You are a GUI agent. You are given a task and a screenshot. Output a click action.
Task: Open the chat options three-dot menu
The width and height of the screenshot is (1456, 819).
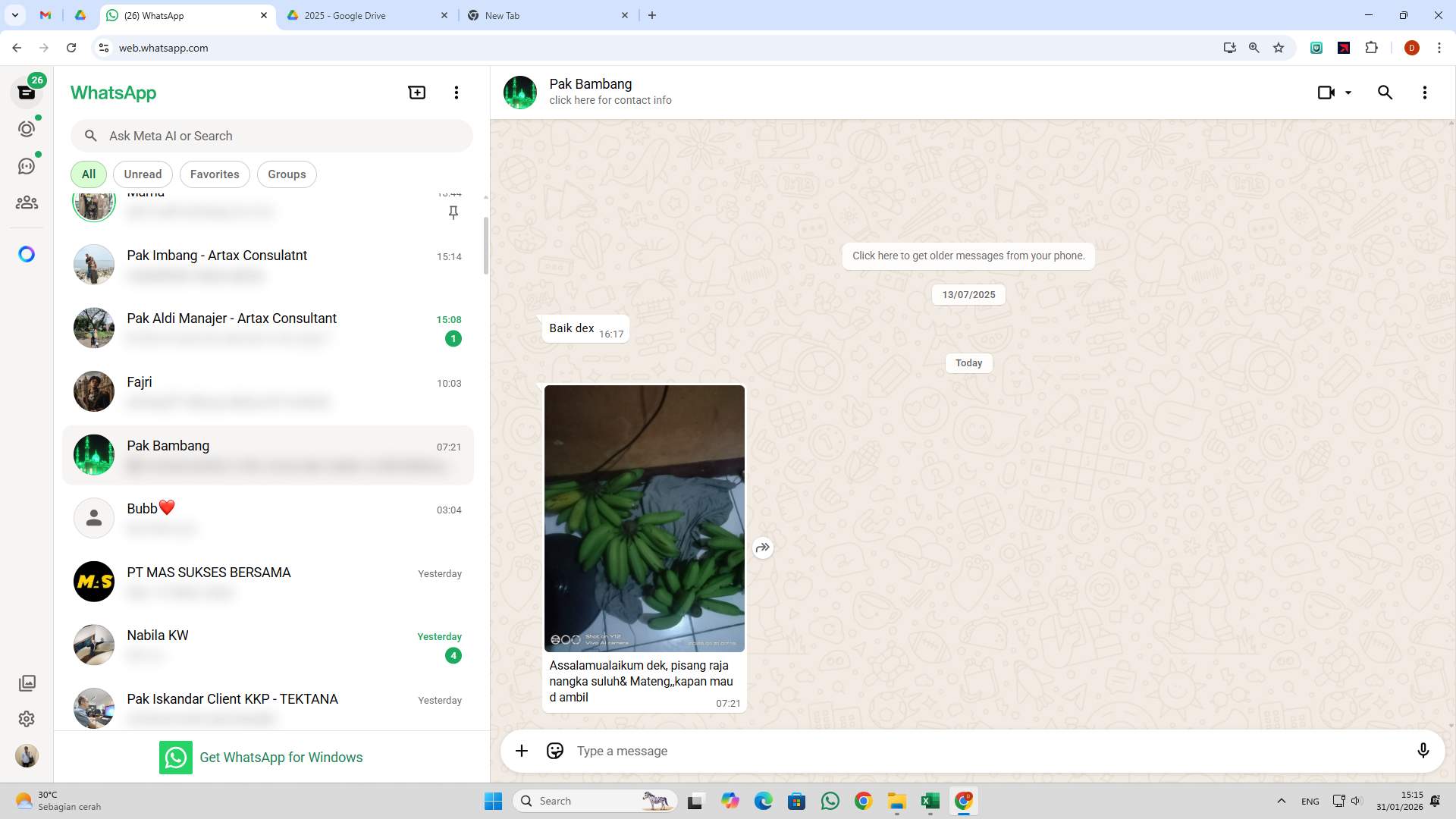[1424, 92]
